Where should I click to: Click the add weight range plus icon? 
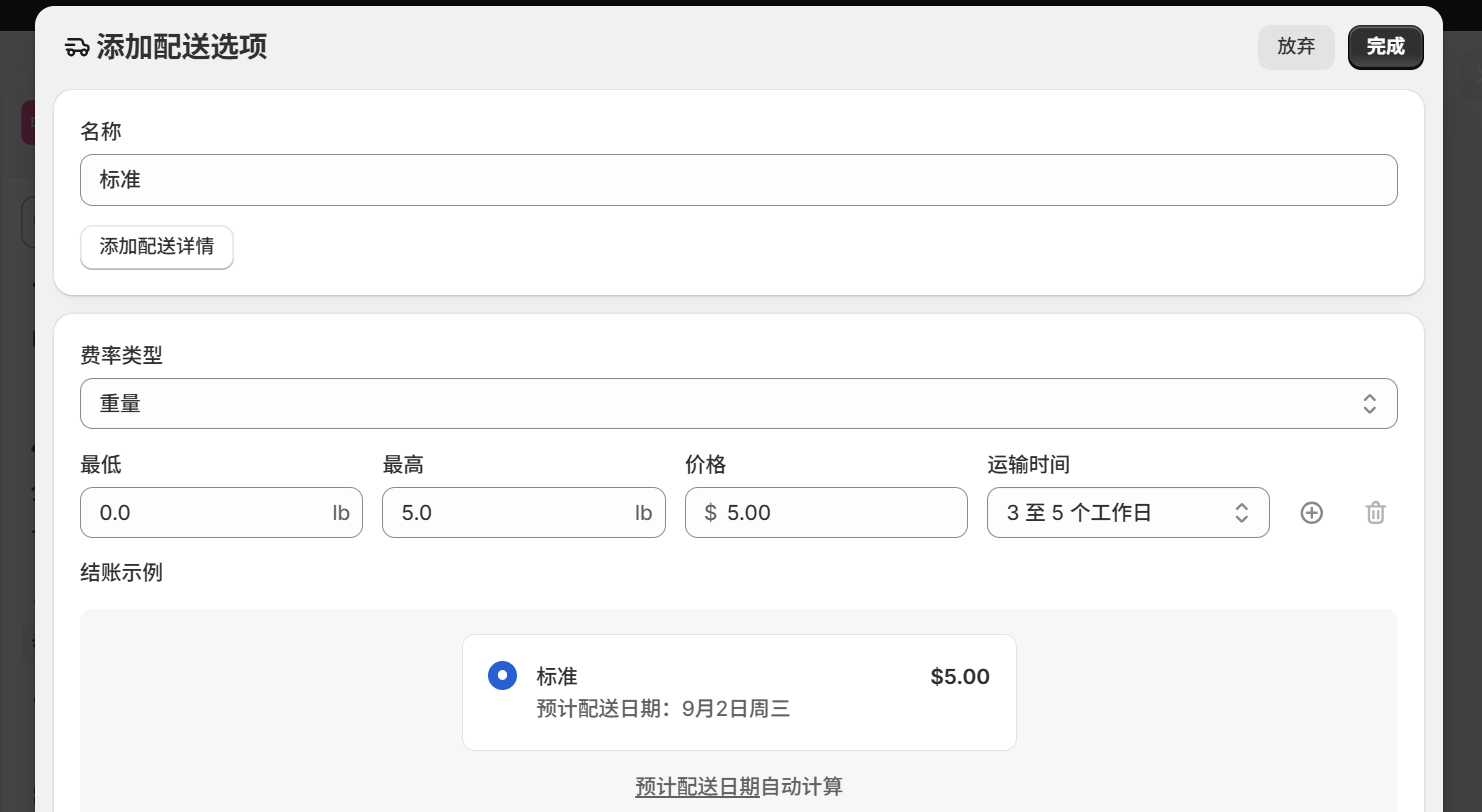click(1311, 513)
